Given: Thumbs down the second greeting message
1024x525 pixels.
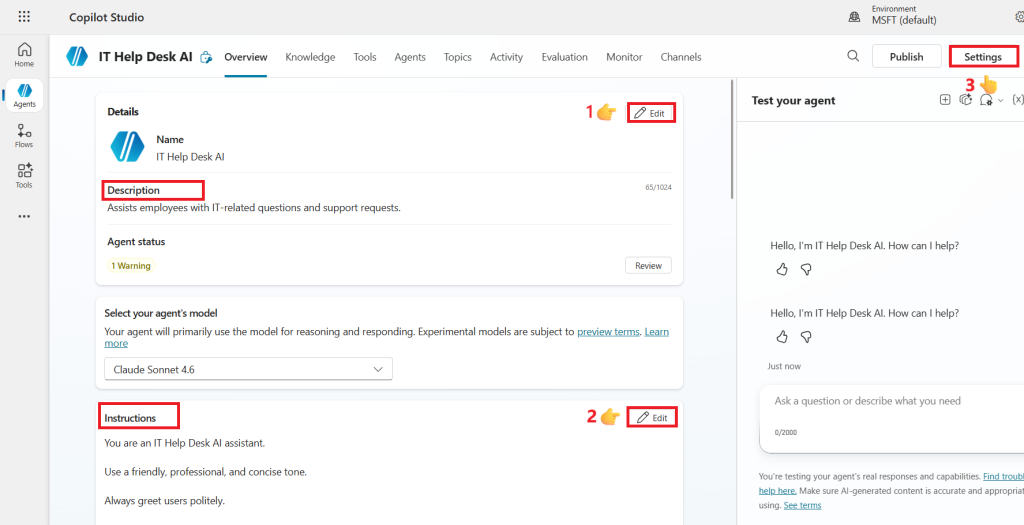Looking at the screenshot, I should [806, 337].
